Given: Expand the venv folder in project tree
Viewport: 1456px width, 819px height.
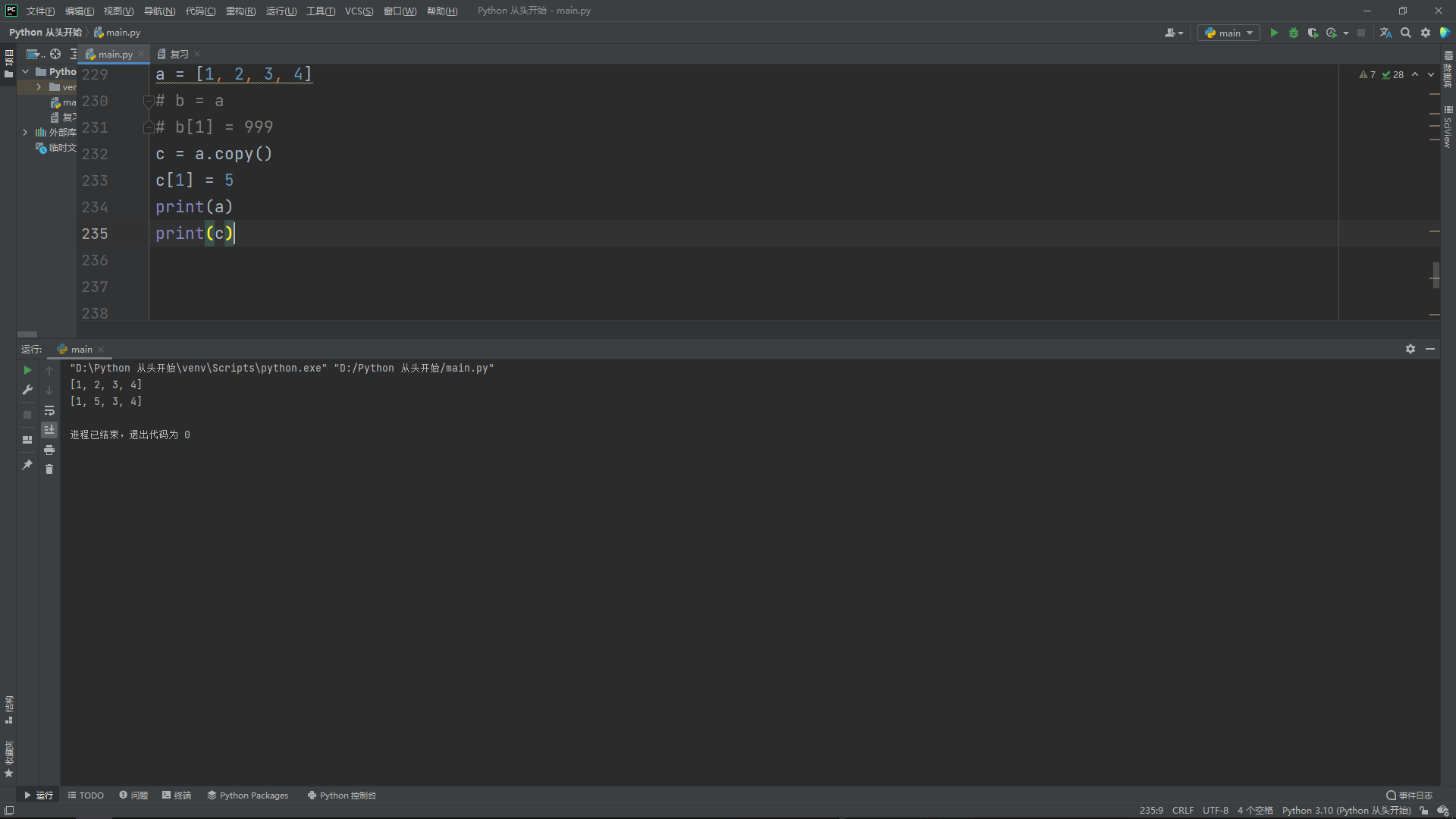Looking at the screenshot, I should (x=39, y=87).
